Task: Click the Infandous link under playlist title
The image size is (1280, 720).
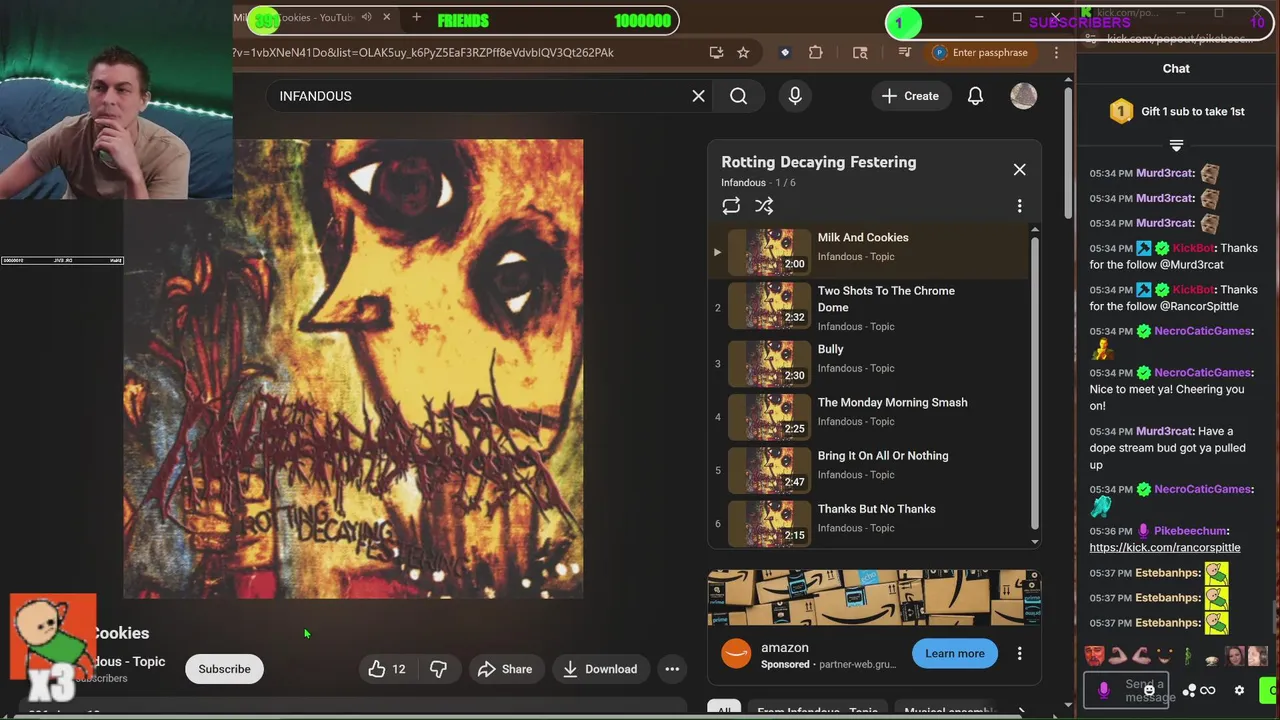Action: 743,183
